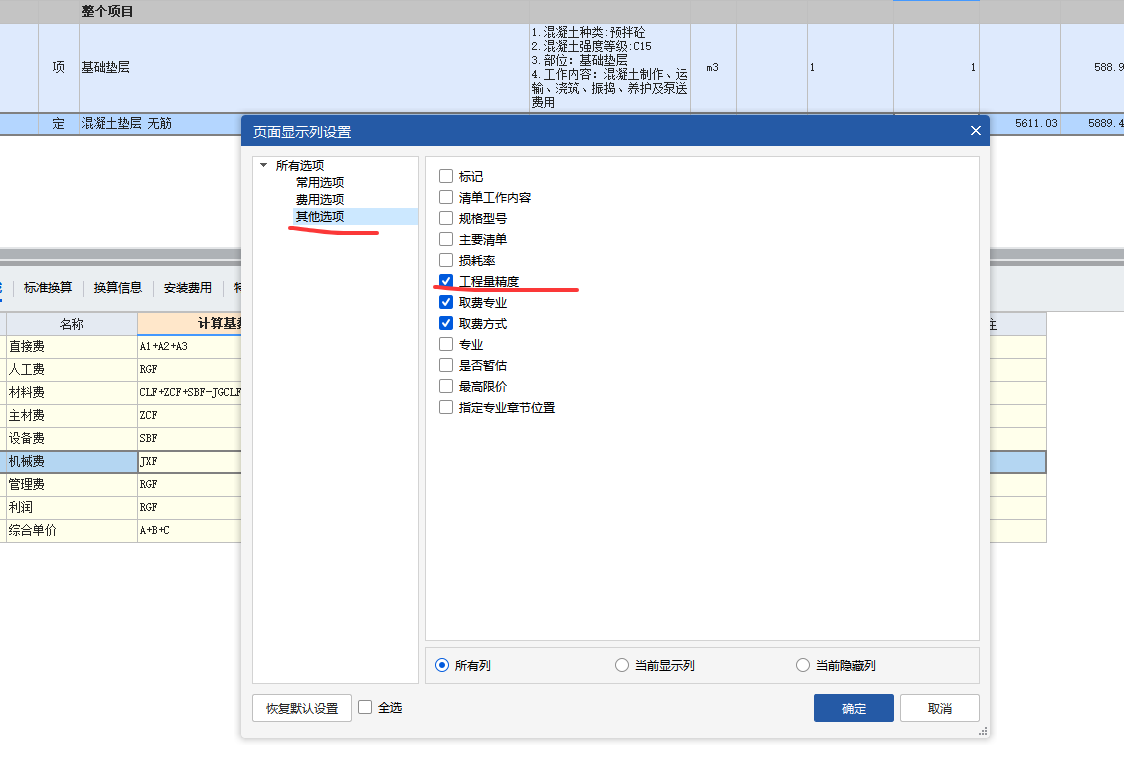
Task: Select 费用选项 in the options tree
Action: 320,199
